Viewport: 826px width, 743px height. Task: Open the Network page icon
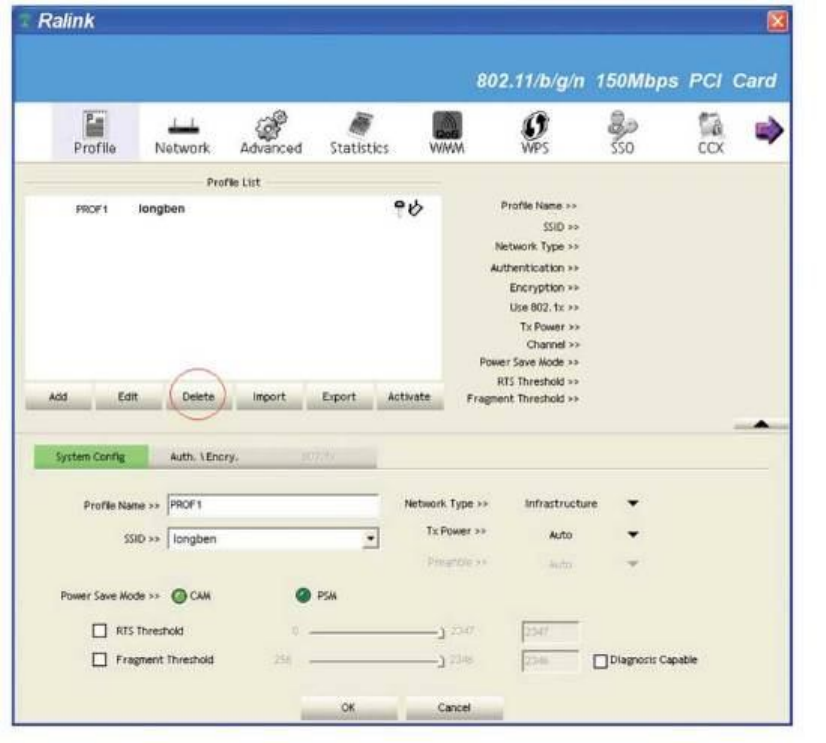pyautogui.click(x=183, y=132)
